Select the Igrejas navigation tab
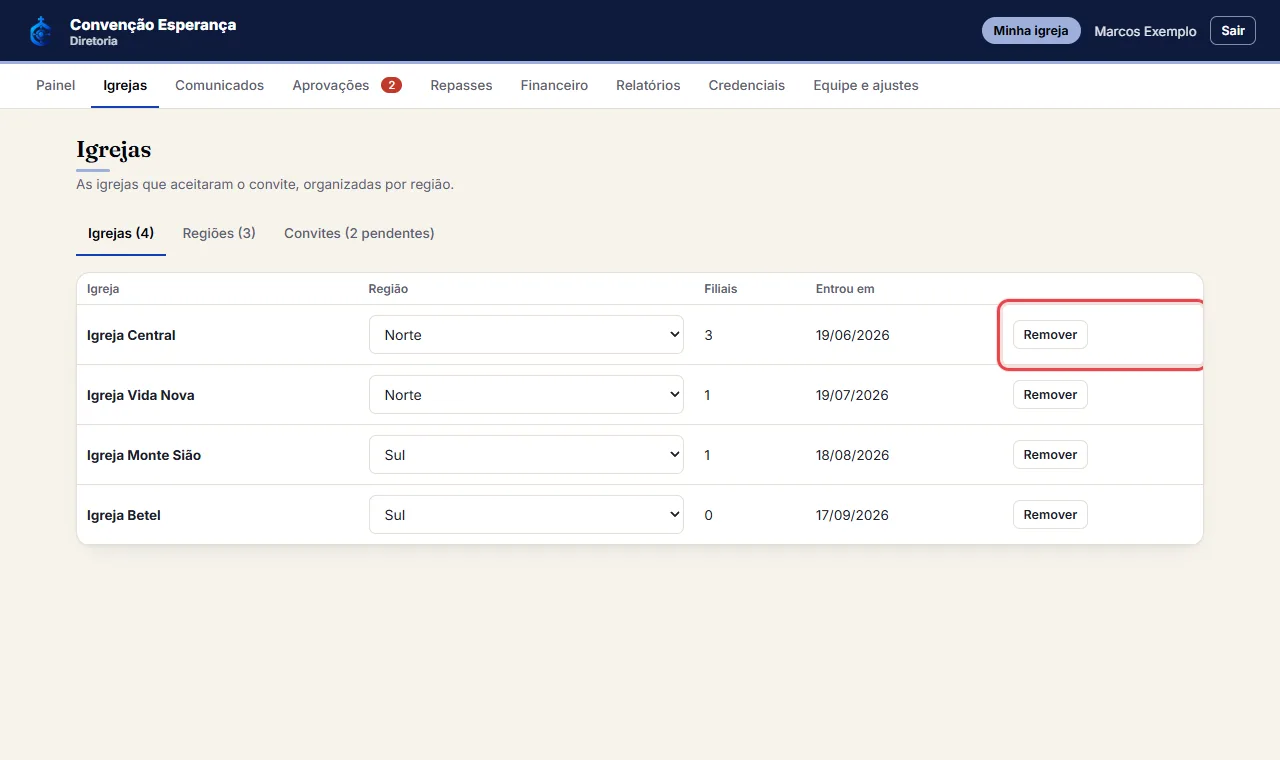The height and width of the screenshot is (760, 1280). [x=125, y=86]
